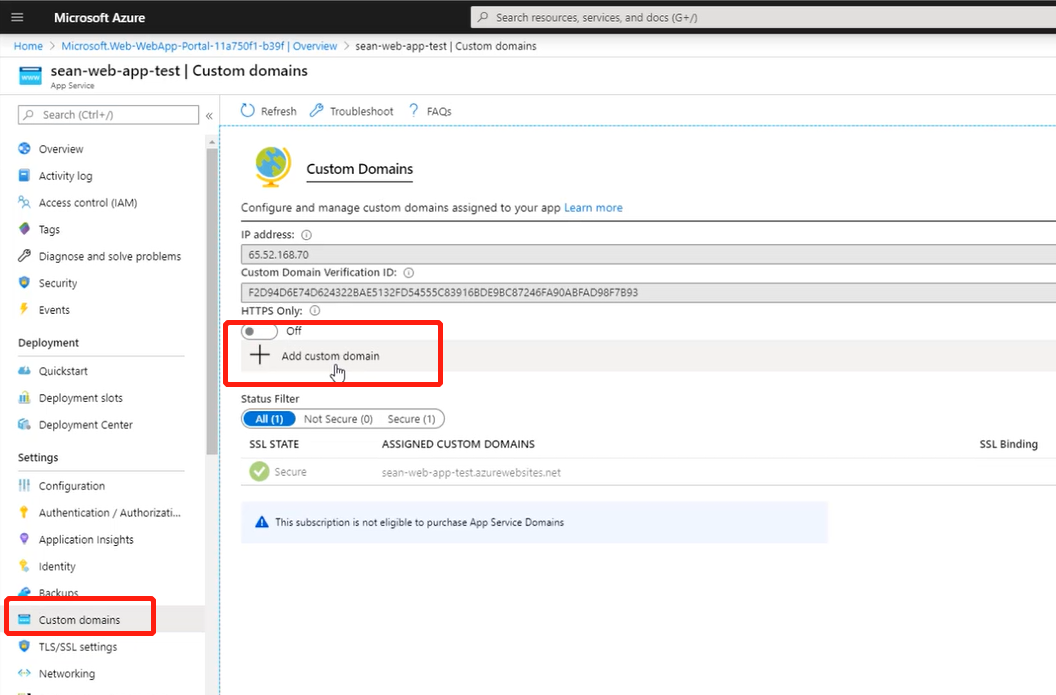Click the App Service resource icon in header
Image resolution: width=1056 pixels, height=695 pixels.
point(30,75)
